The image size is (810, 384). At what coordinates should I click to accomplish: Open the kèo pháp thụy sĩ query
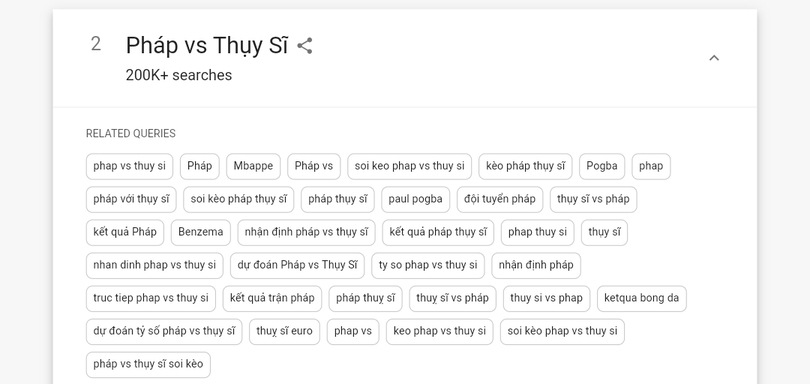point(525,166)
